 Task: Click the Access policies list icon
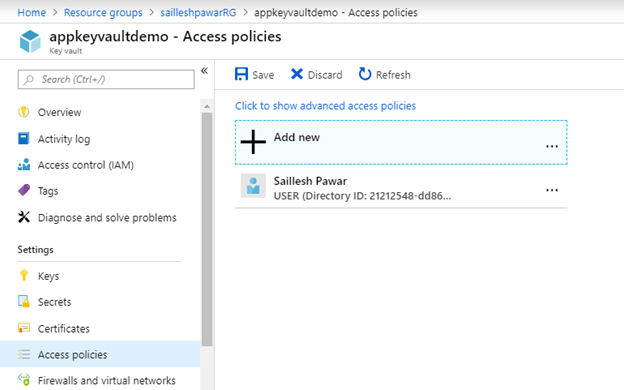(24, 354)
